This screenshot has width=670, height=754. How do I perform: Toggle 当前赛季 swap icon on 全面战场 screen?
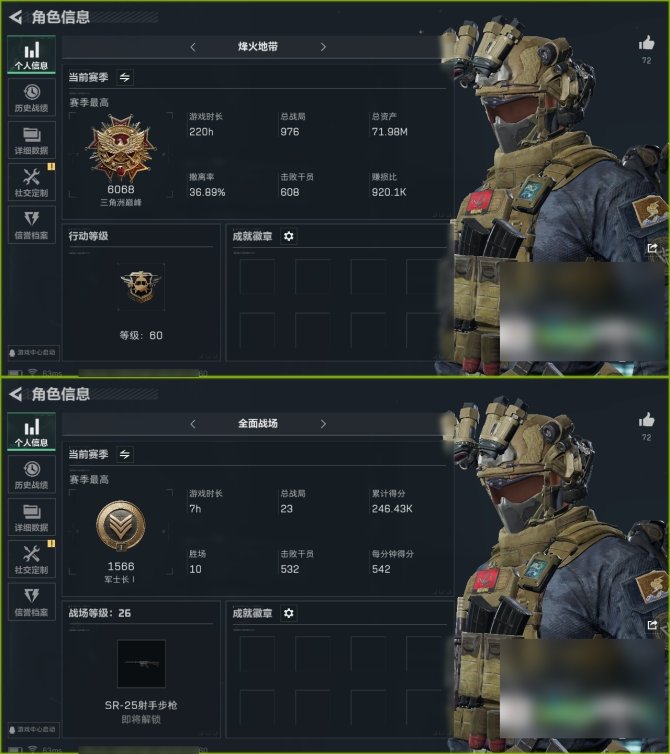(x=125, y=454)
